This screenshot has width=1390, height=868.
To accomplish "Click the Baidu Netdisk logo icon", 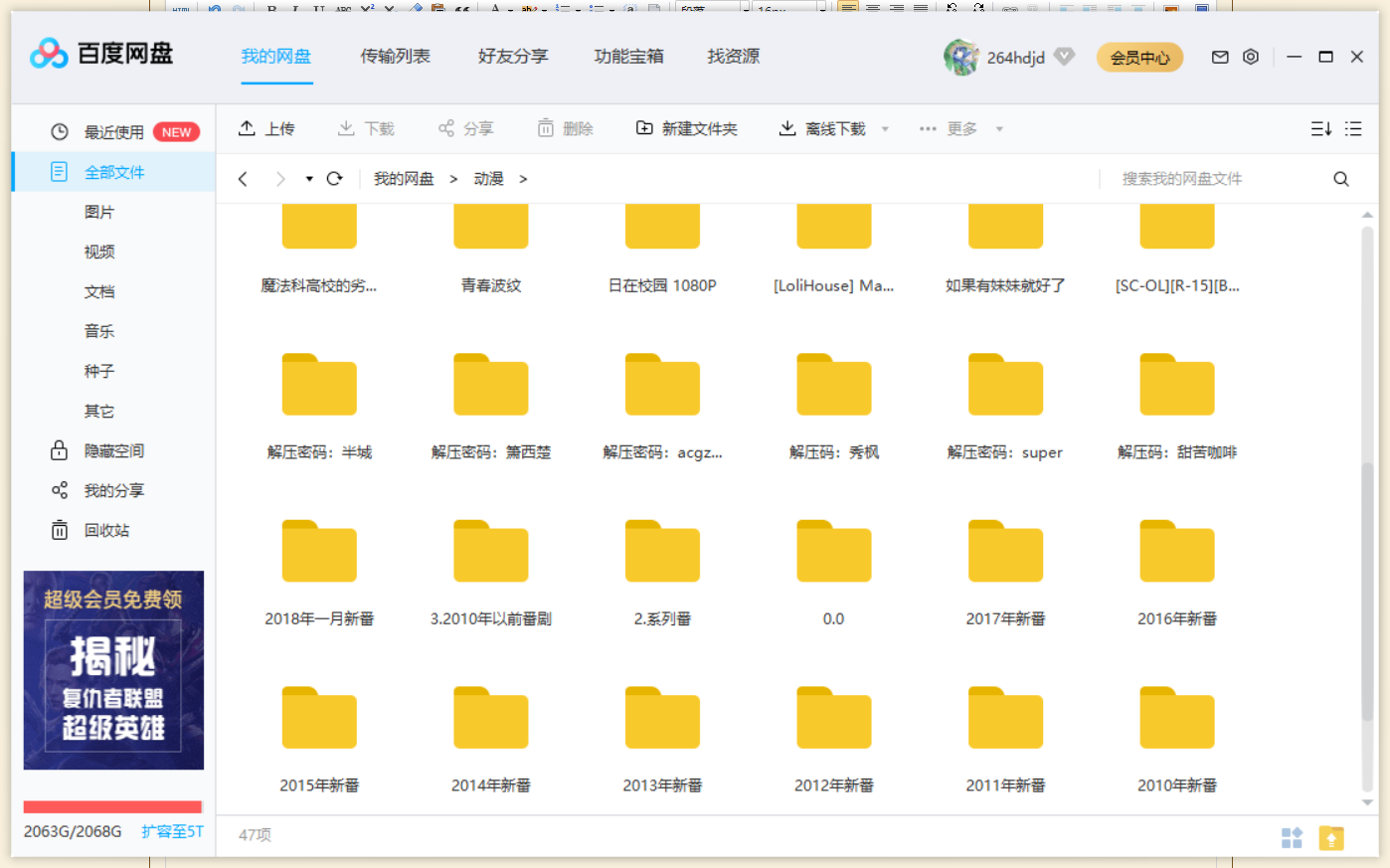I will 49,54.
